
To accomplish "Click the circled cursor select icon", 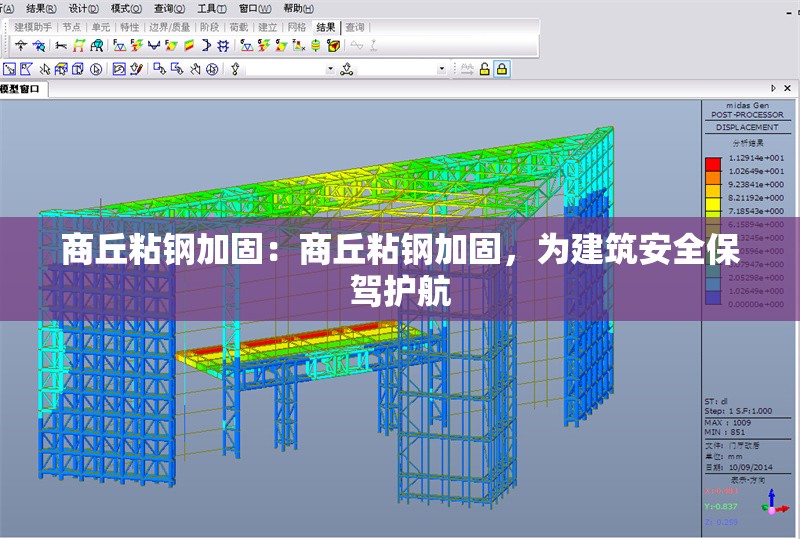I will [x=96, y=69].
